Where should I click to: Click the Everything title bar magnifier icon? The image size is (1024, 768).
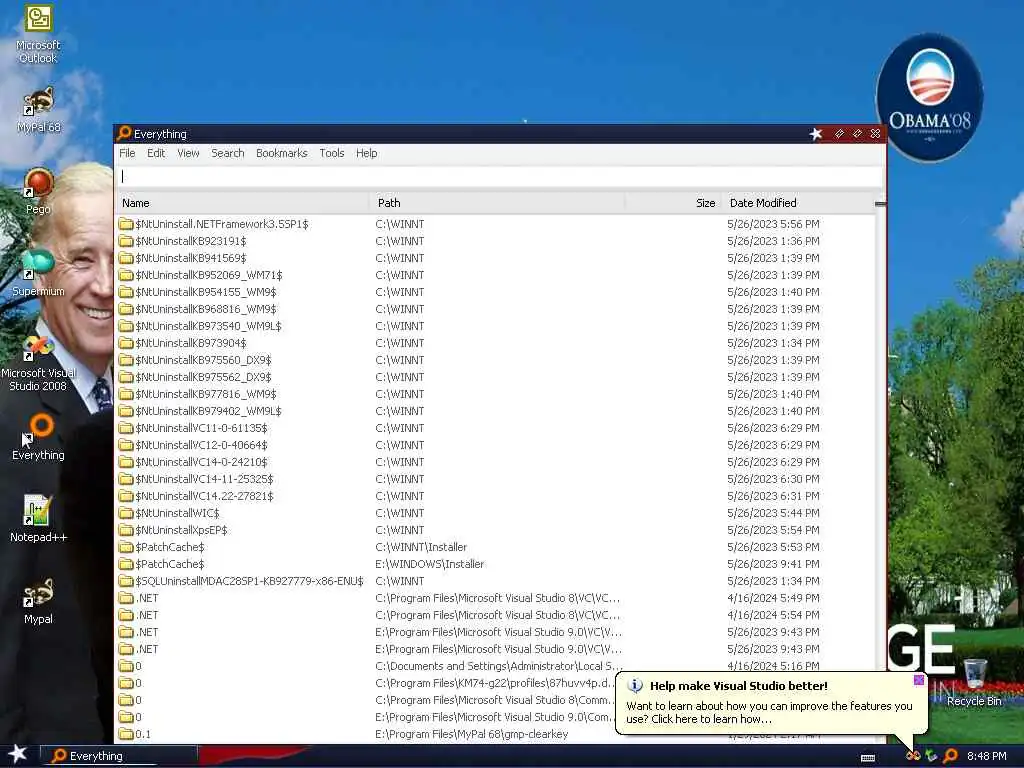(124, 133)
